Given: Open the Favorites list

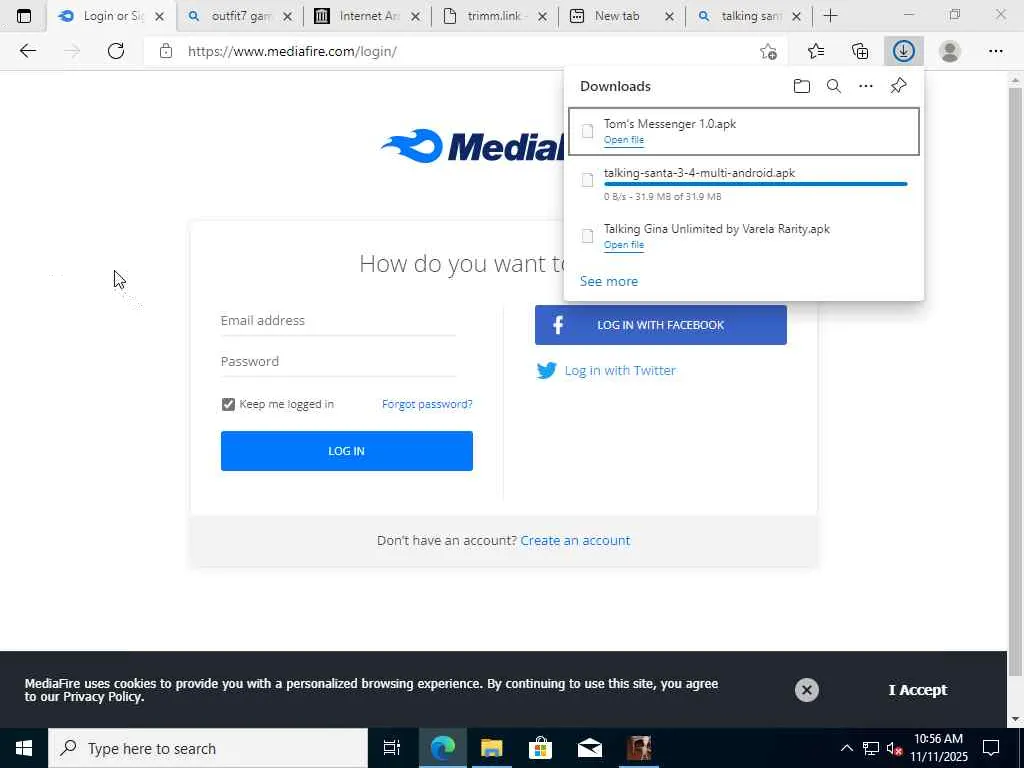Looking at the screenshot, I should coord(816,51).
